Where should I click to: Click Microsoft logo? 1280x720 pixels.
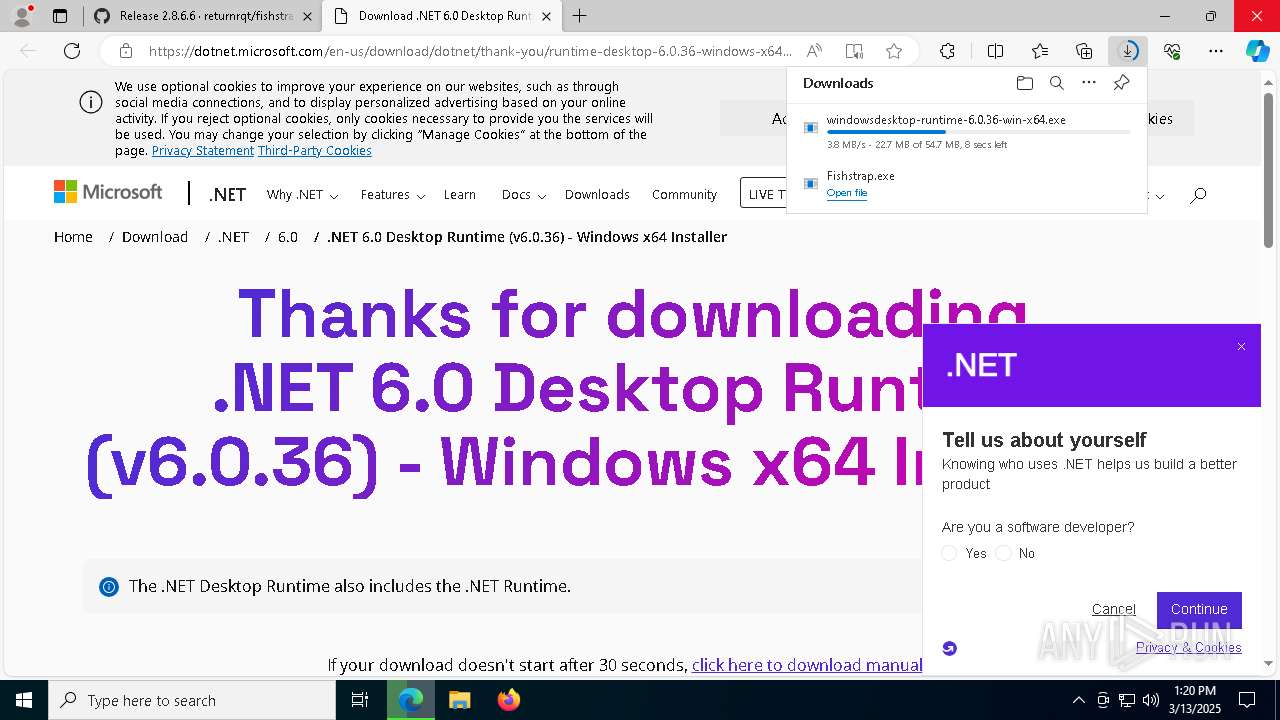tap(108, 192)
